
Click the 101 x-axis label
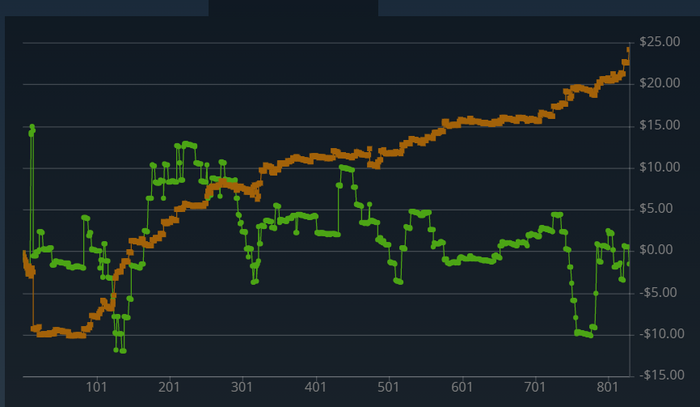(x=96, y=387)
